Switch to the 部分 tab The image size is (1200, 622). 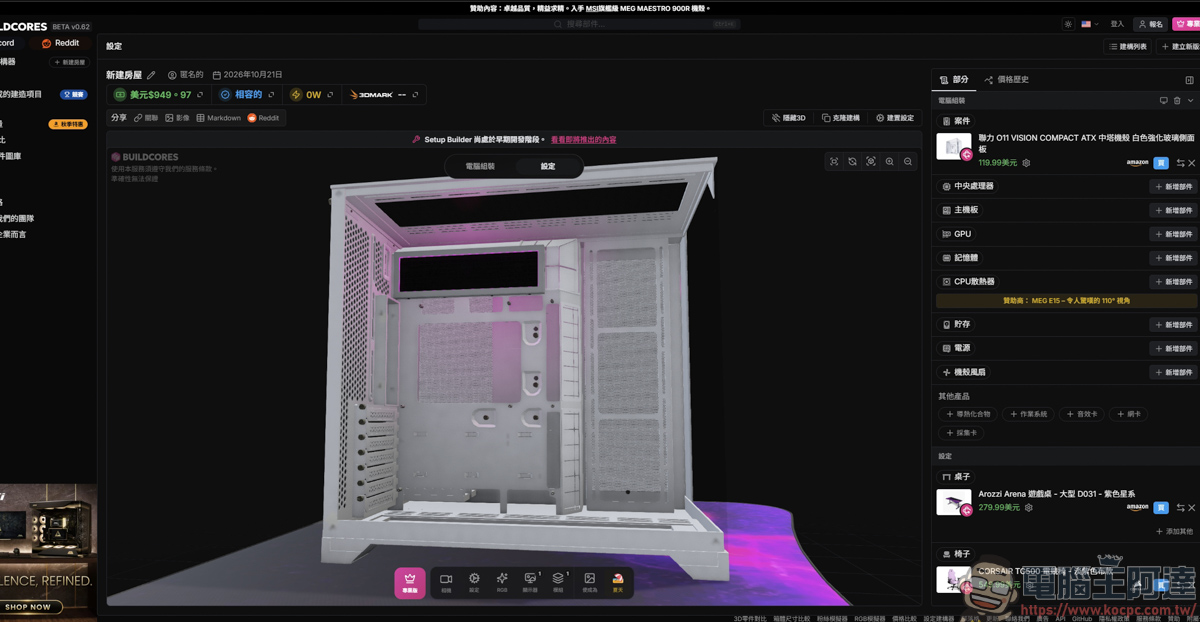(x=954, y=79)
